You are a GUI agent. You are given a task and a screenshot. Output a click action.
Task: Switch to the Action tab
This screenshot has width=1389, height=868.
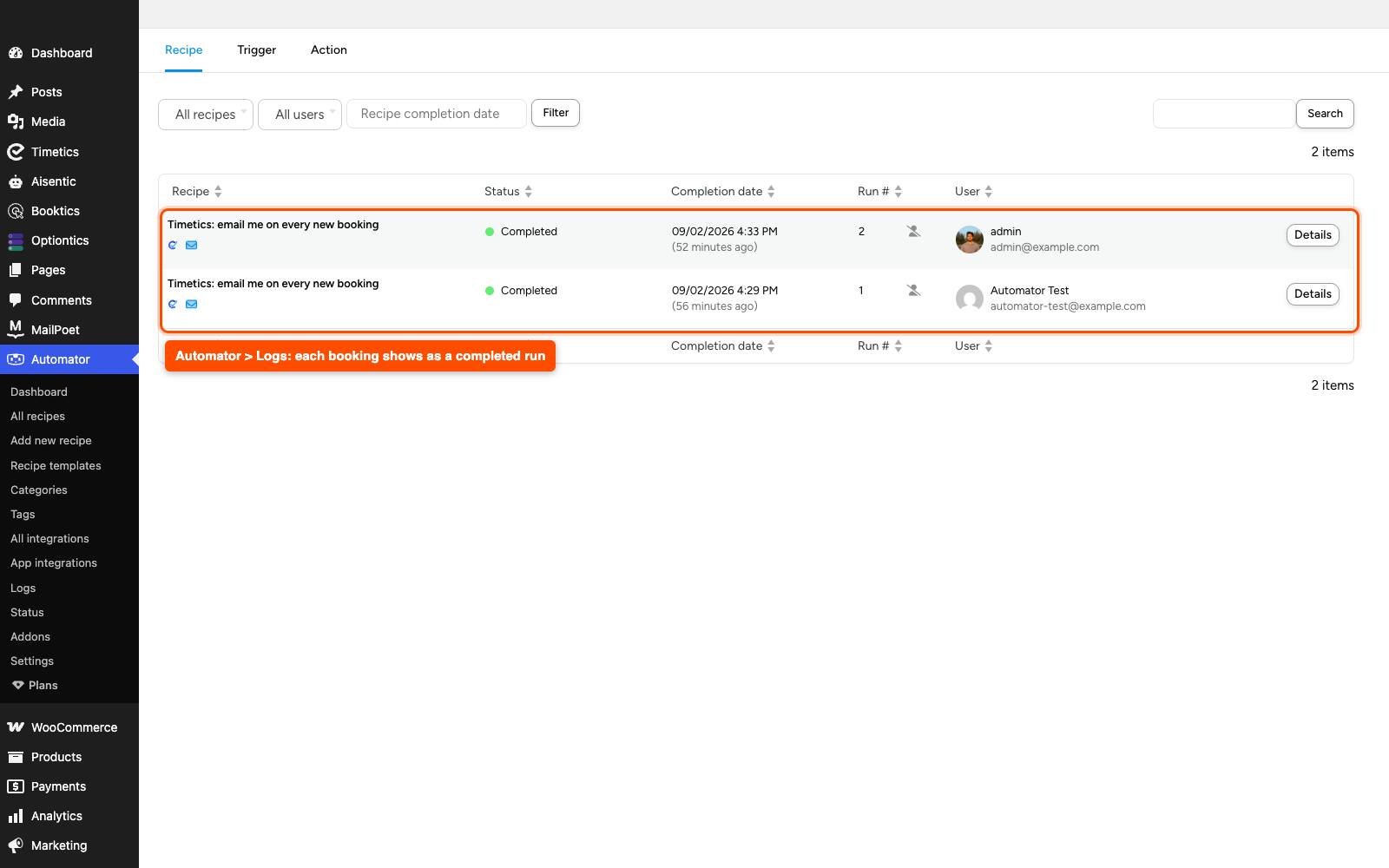point(329,50)
